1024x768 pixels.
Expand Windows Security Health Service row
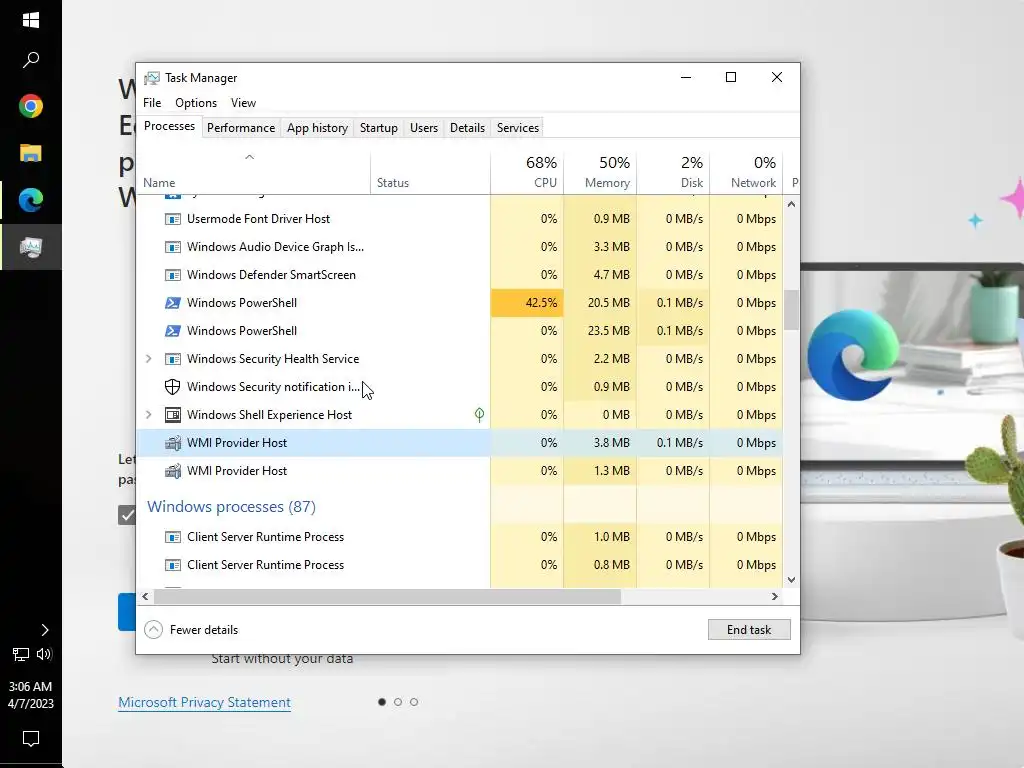149,359
